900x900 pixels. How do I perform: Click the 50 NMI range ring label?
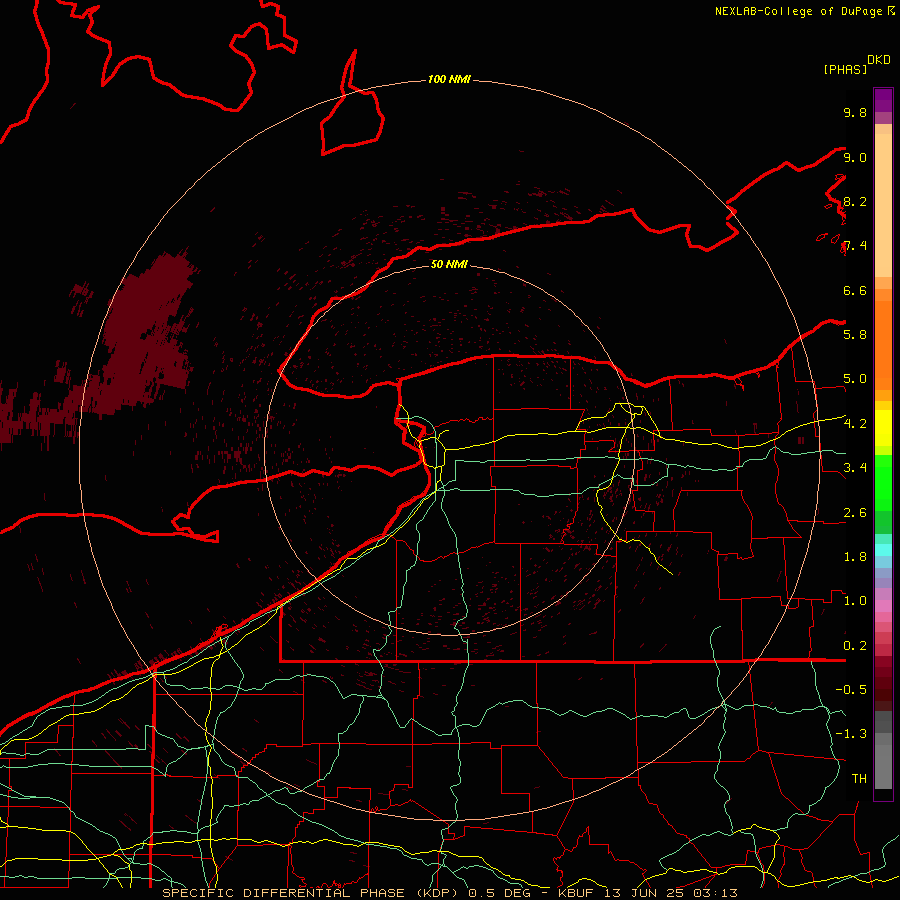click(x=449, y=264)
